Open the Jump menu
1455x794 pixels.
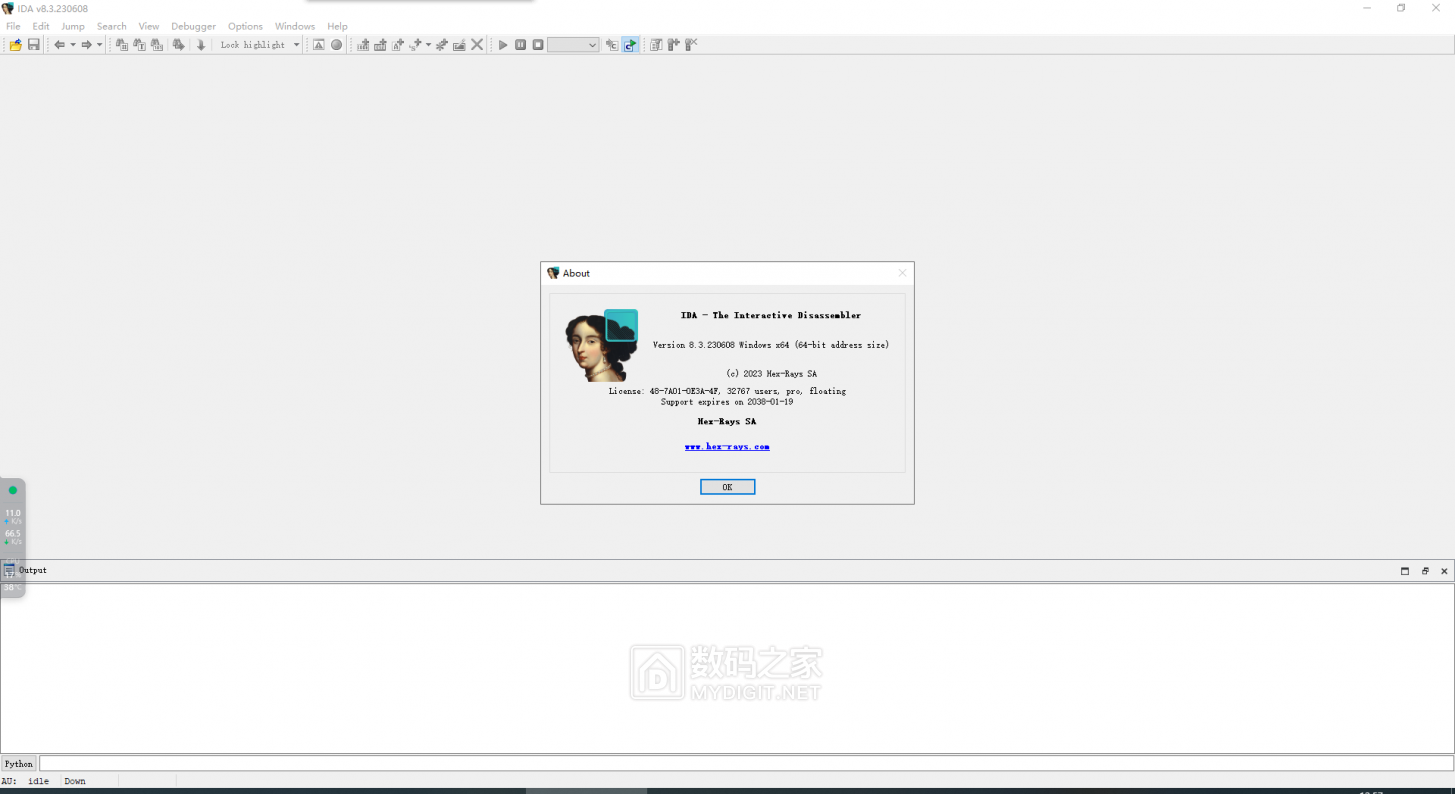73,26
